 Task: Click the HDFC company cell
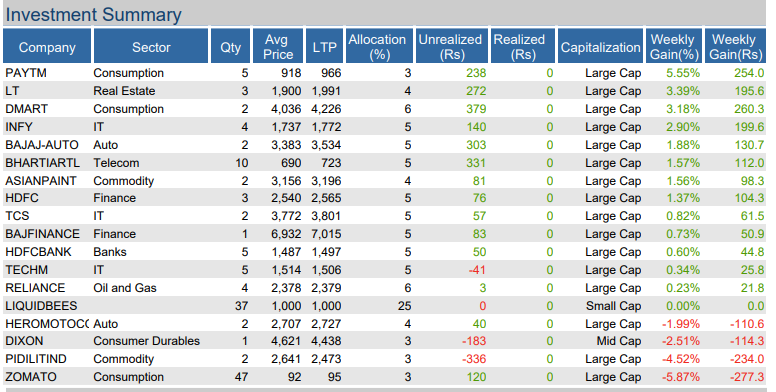click(x=22, y=198)
